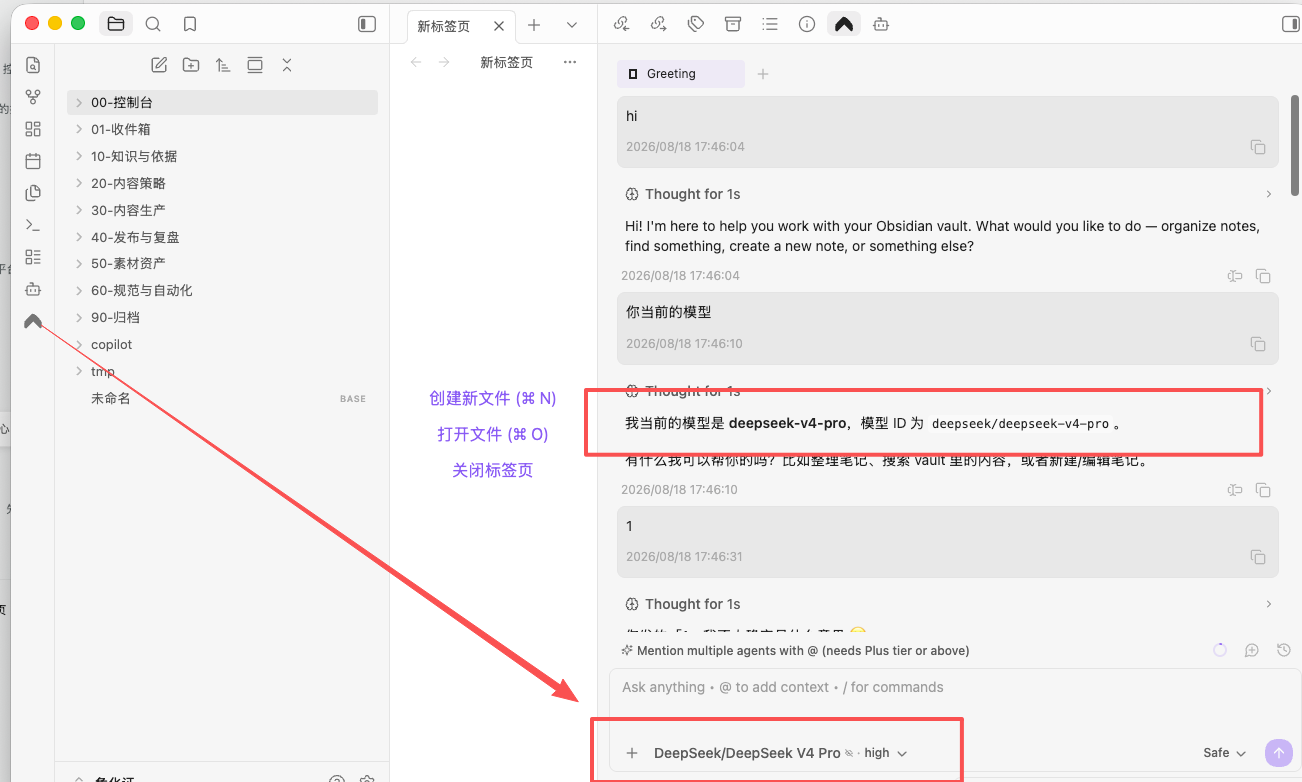Click the stacked-pages templates ribbon icon
Screen dimensions: 1302x782
[33, 193]
